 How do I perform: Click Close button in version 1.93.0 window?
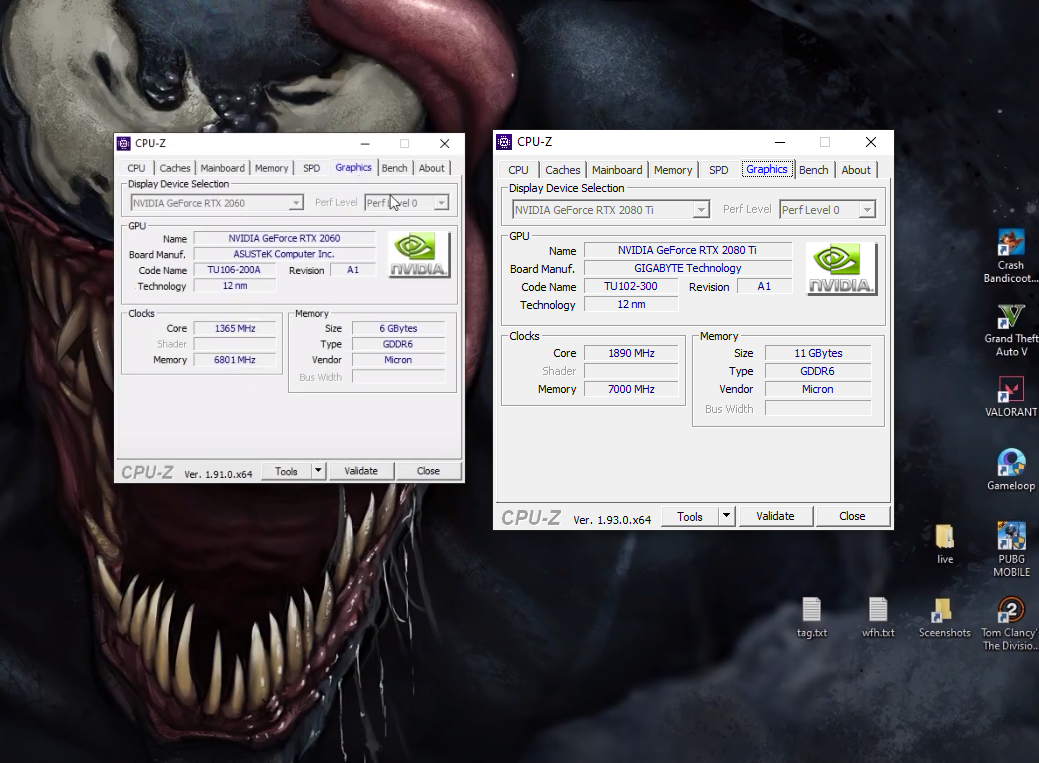(x=852, y=516)
